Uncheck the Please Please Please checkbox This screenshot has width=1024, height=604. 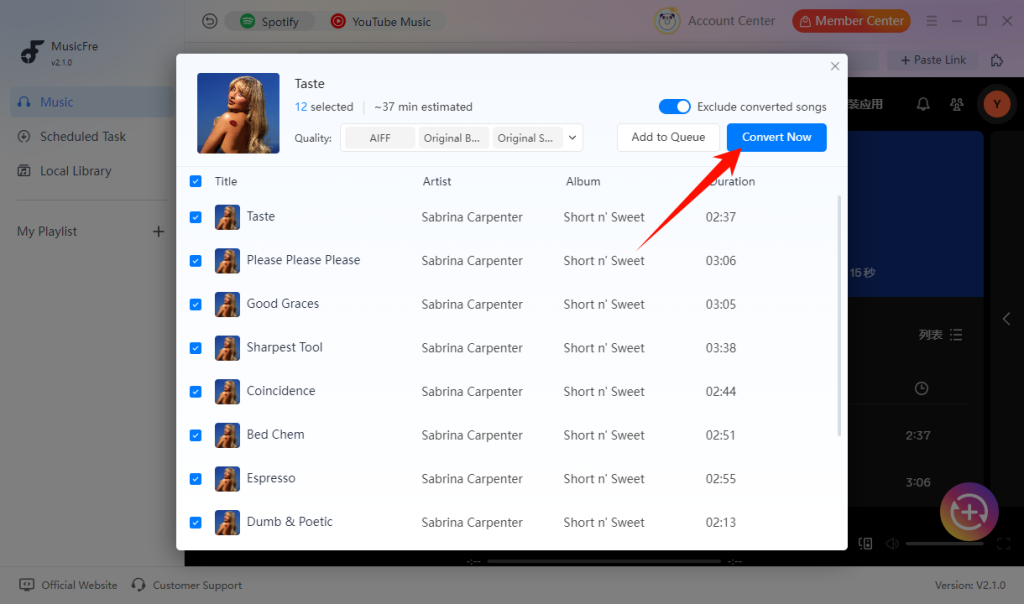pyautogui.click(x=195, y=261)
